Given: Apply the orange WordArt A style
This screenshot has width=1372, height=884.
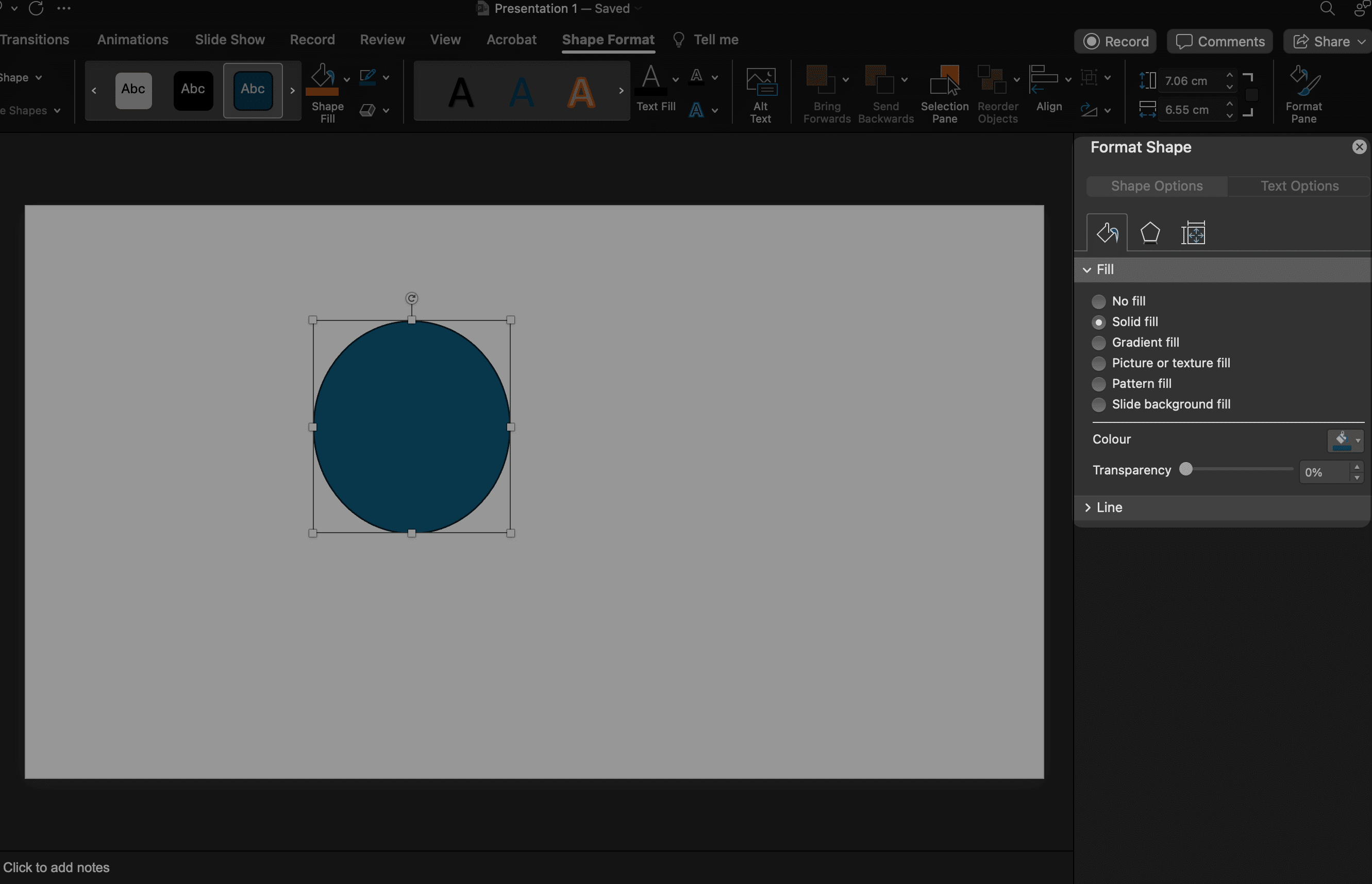Looking at the screenshot, I should coord(581,92).
